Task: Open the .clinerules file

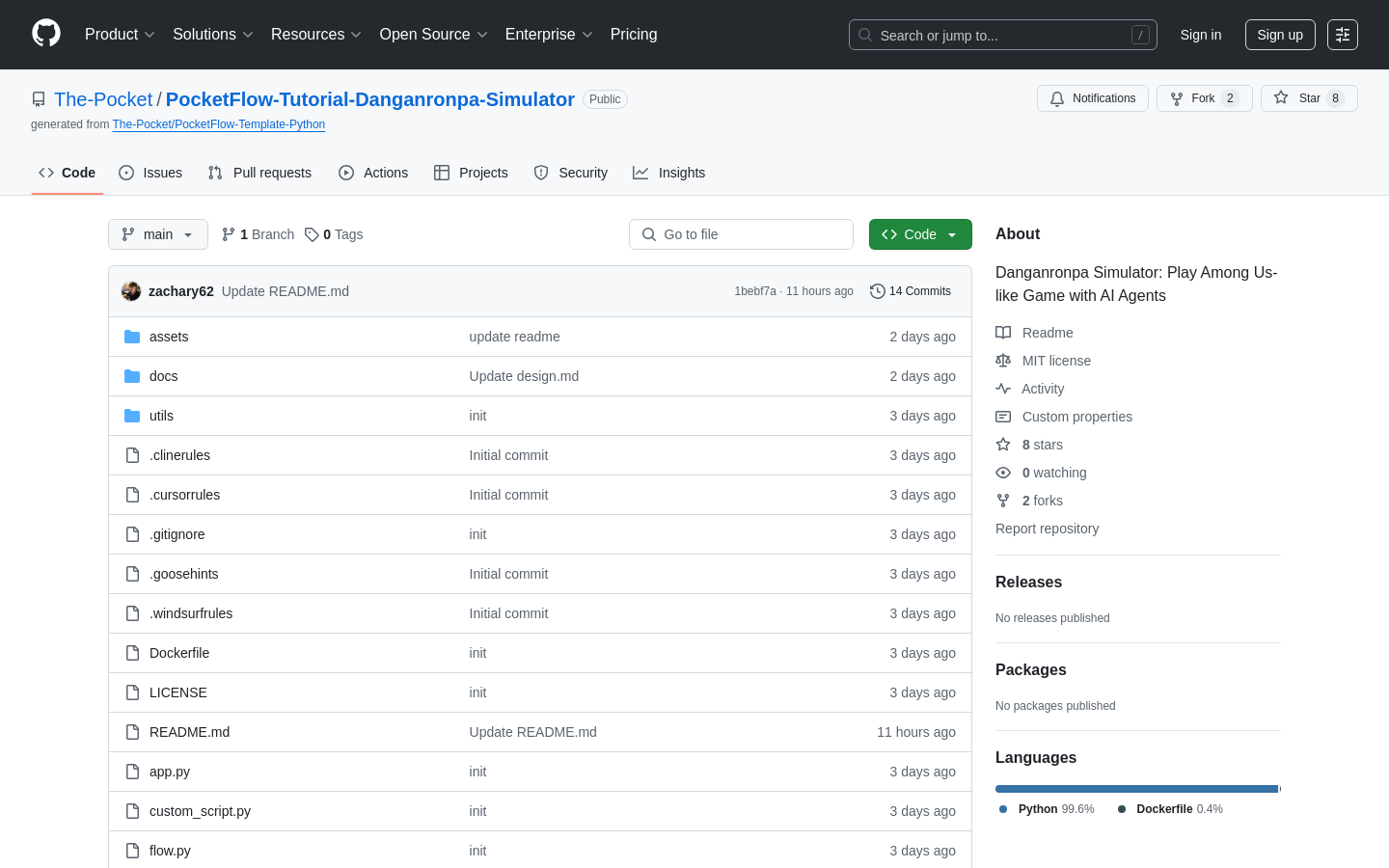Action: 179,455
